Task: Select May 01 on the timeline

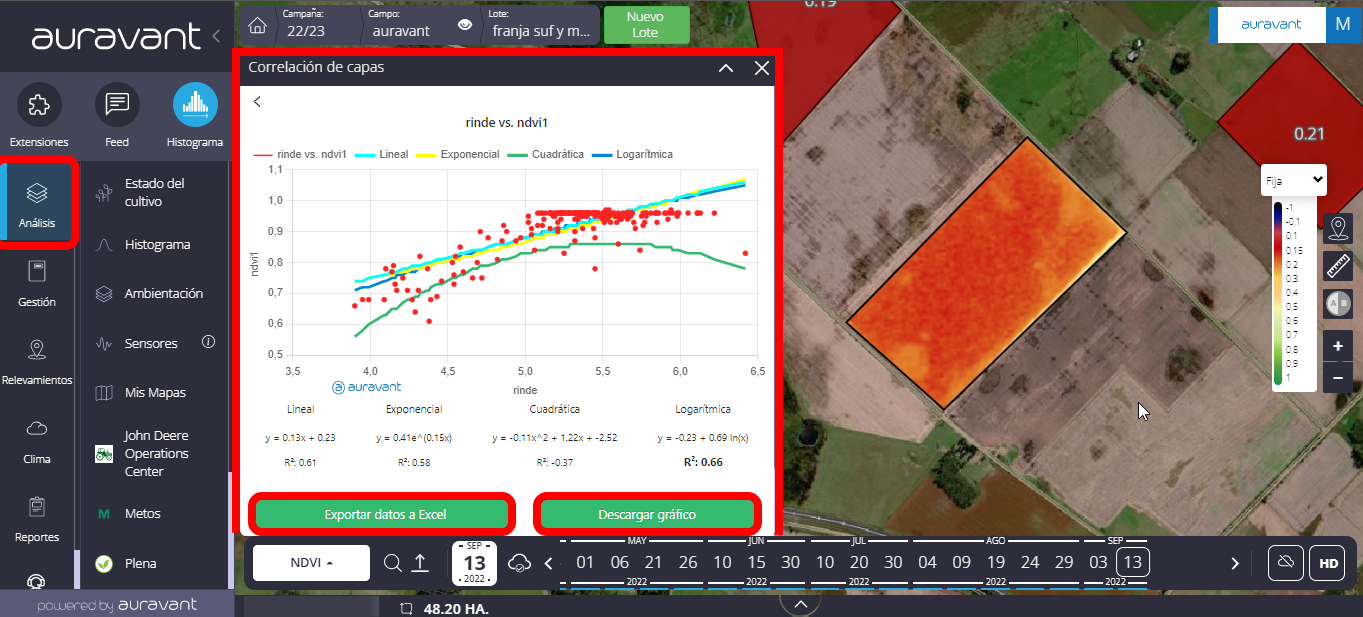Action: [585, 562]
